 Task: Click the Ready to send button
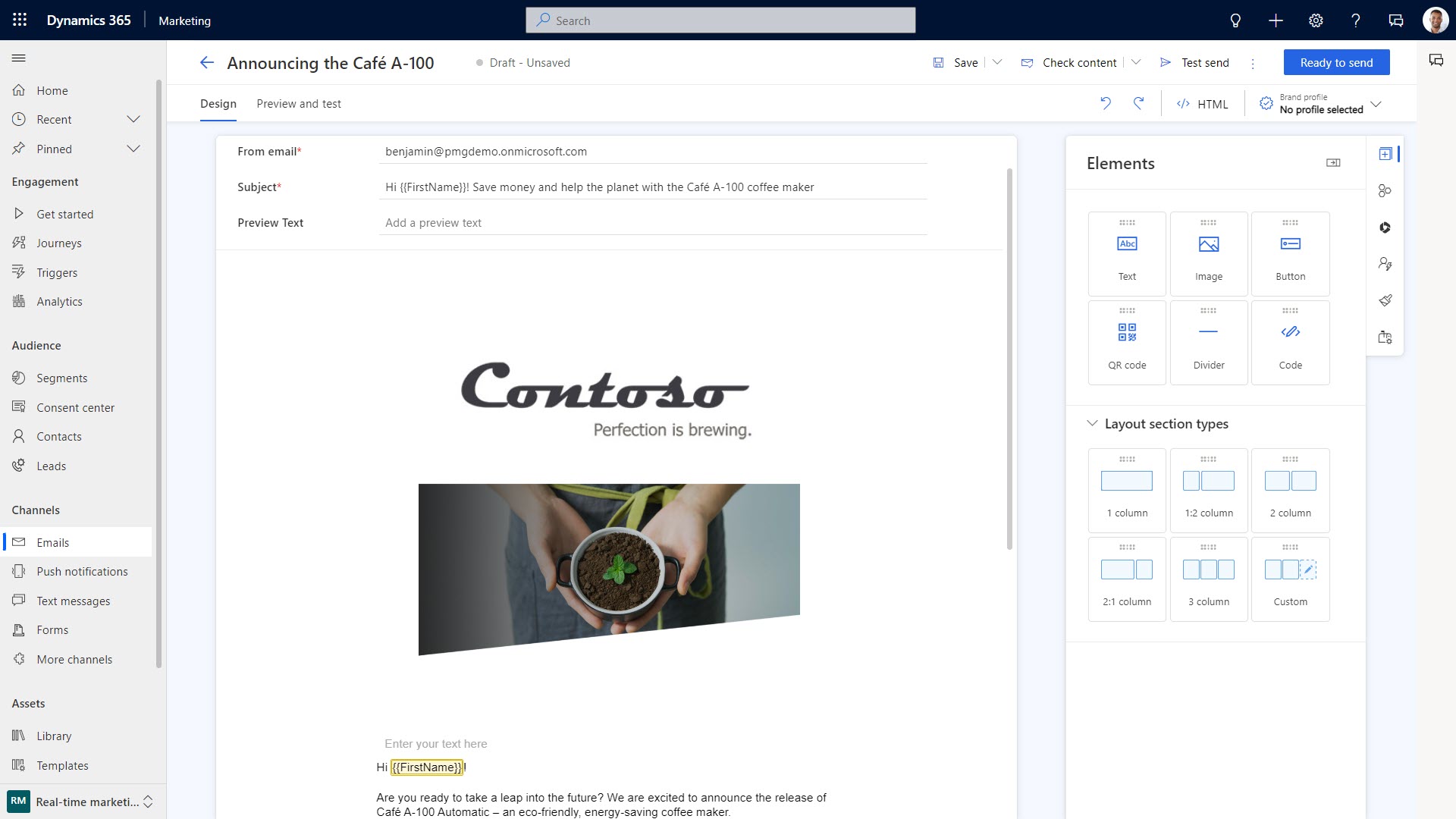[1336, 62]
